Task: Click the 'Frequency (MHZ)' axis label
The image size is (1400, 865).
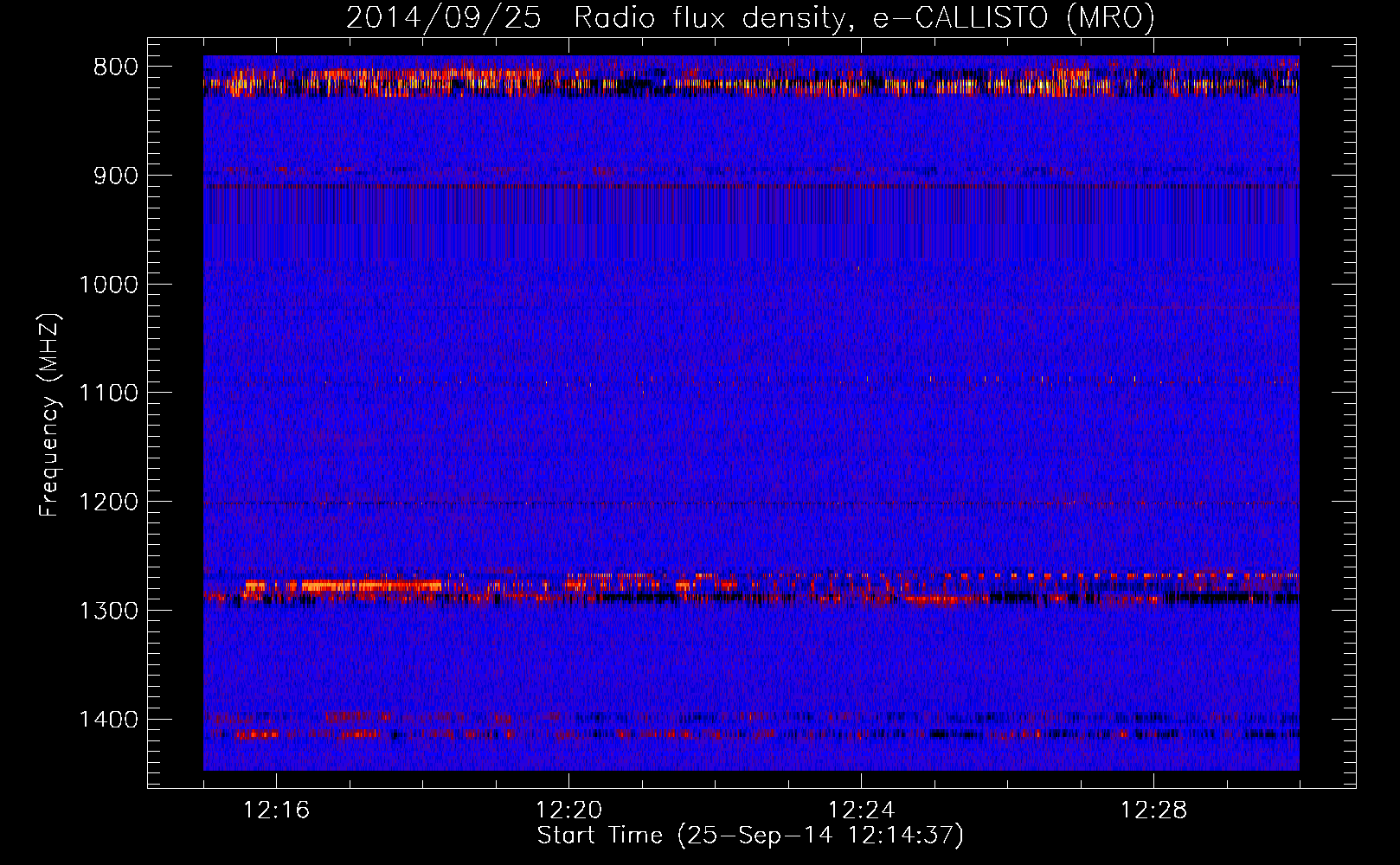Action: point(49,414)
